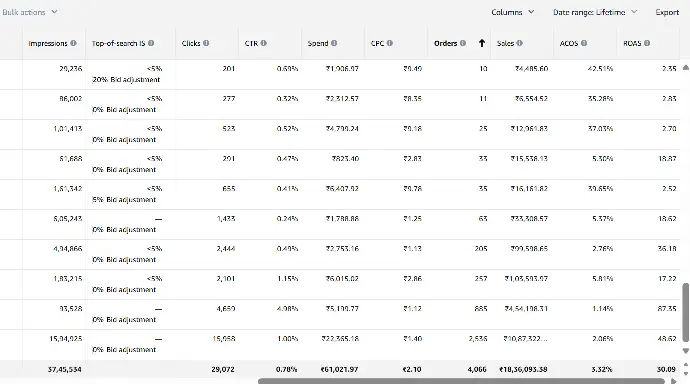Click the CPC info icon
The width and height of the screenshot is (690, 384).
click(x=390, y=43)
